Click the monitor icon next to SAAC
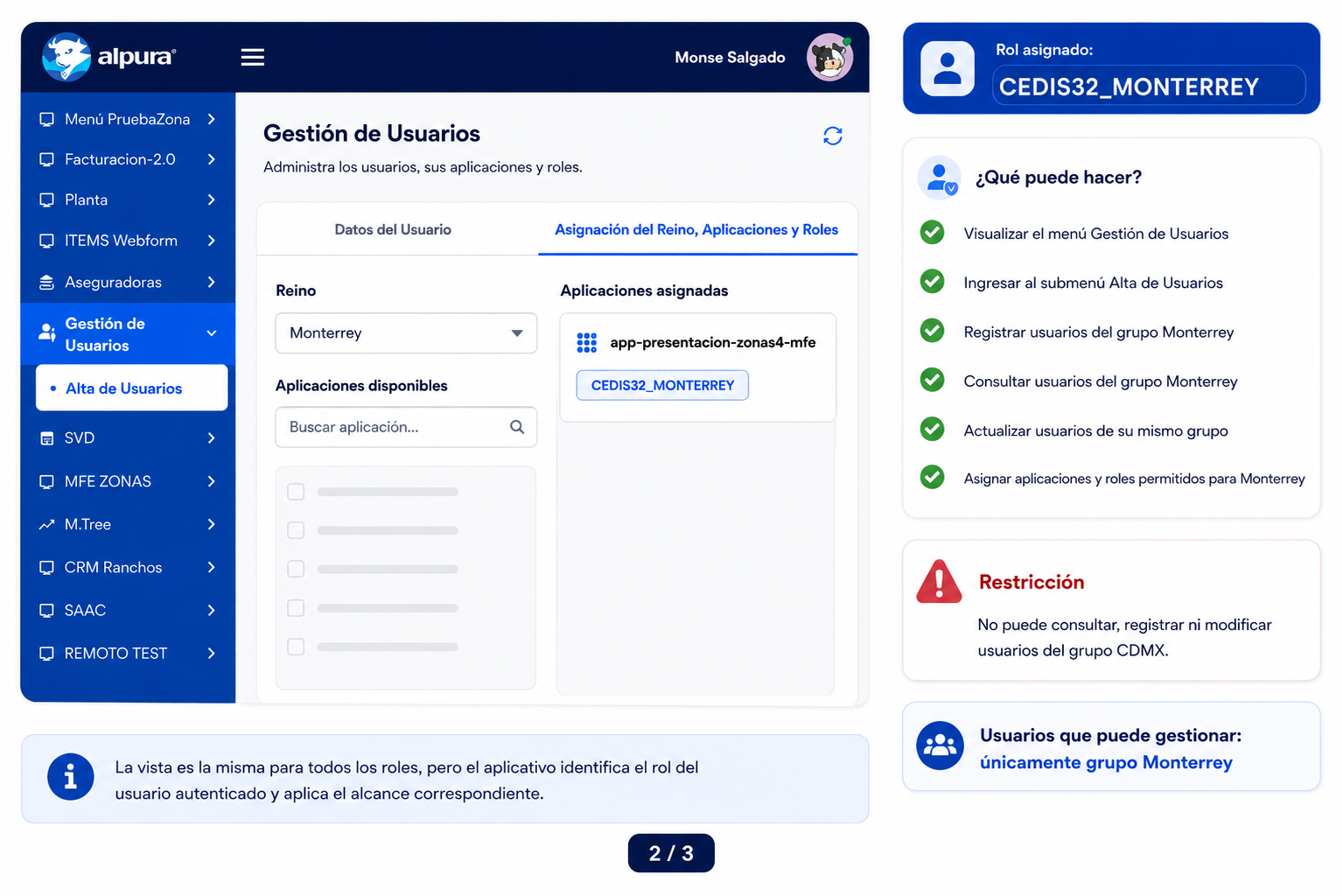This screenshot has height=896, width=1343. (x=47, y=611)
